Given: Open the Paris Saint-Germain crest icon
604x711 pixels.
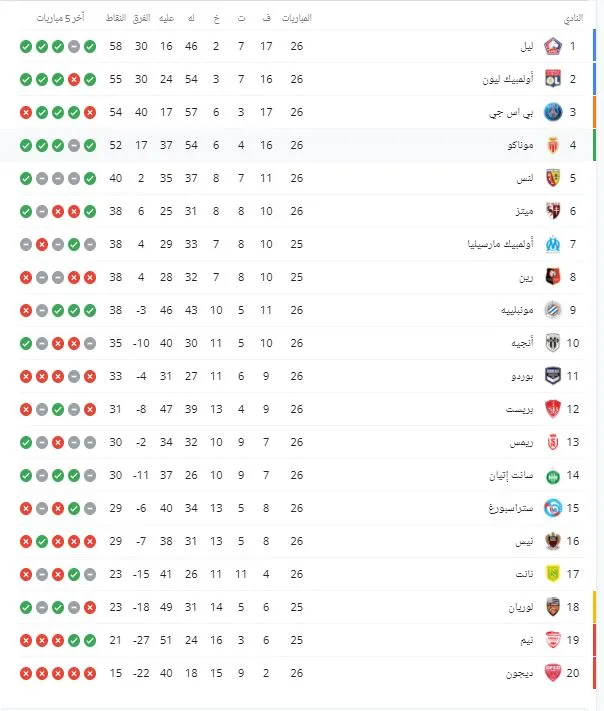Looking at the screenshot, I should point(553,112).
